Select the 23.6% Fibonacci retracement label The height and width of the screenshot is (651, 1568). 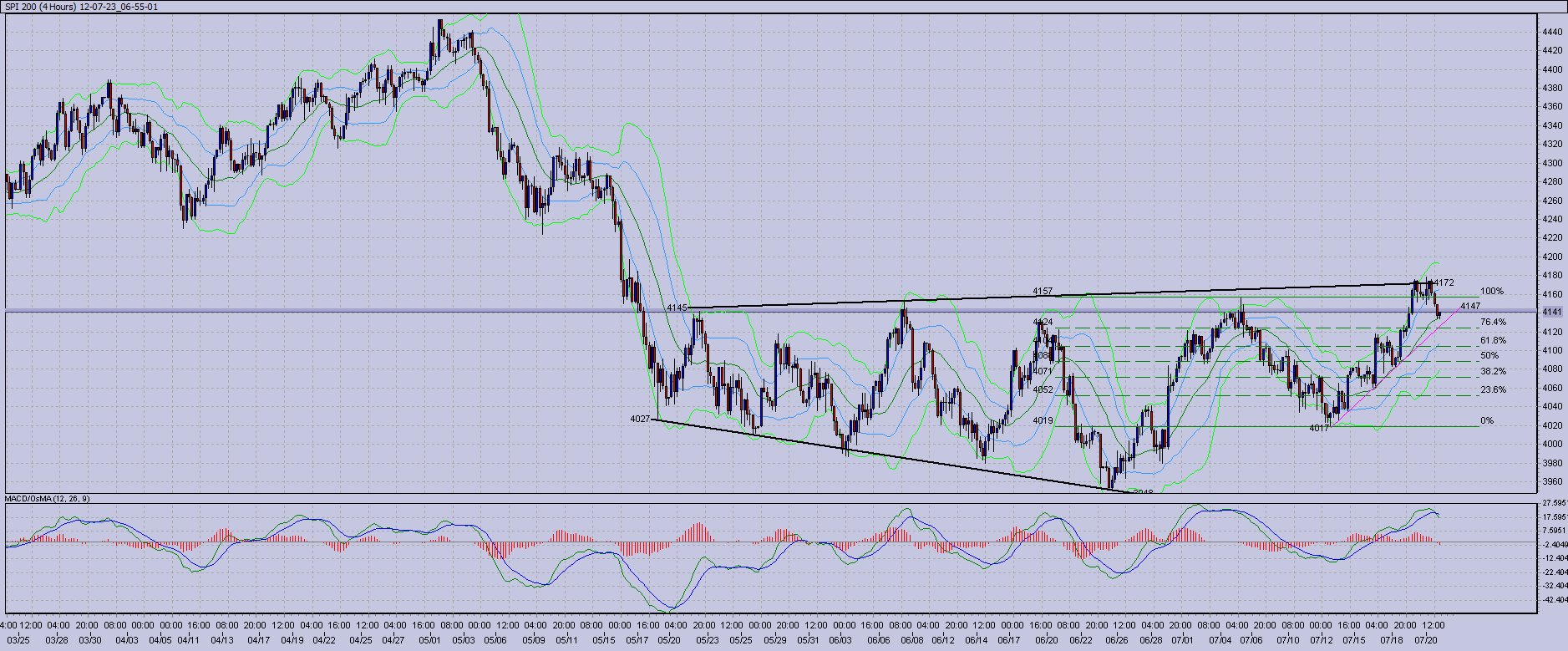pyautogui.click(x=1493, y=390)
